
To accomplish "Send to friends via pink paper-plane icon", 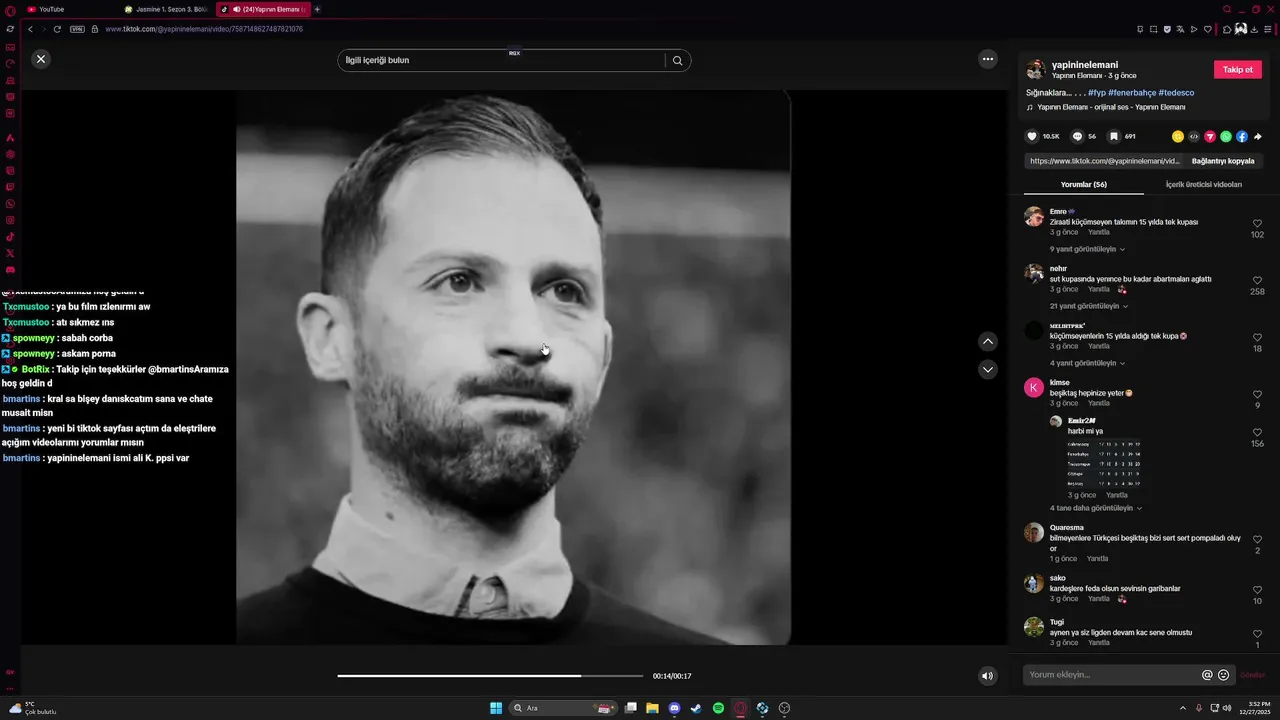I will coord(1210,136).
